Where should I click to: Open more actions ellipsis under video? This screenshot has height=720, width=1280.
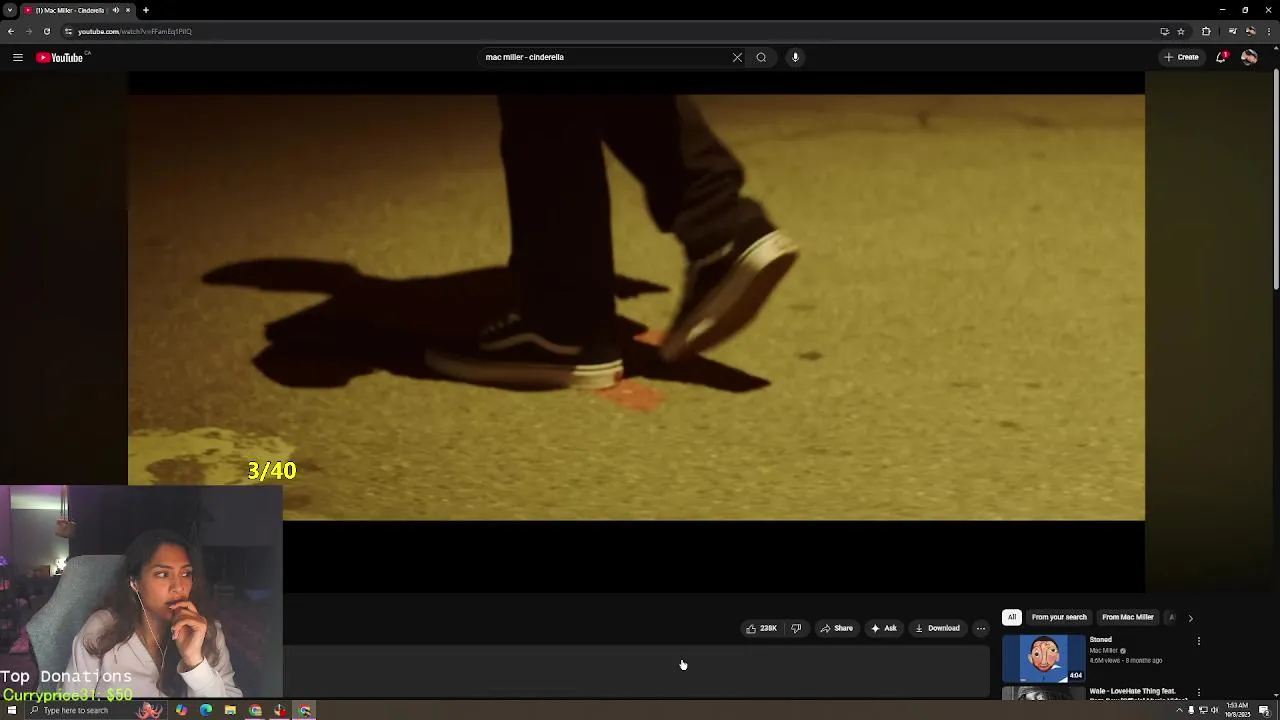pyautogui.click(x=980, y=628)
